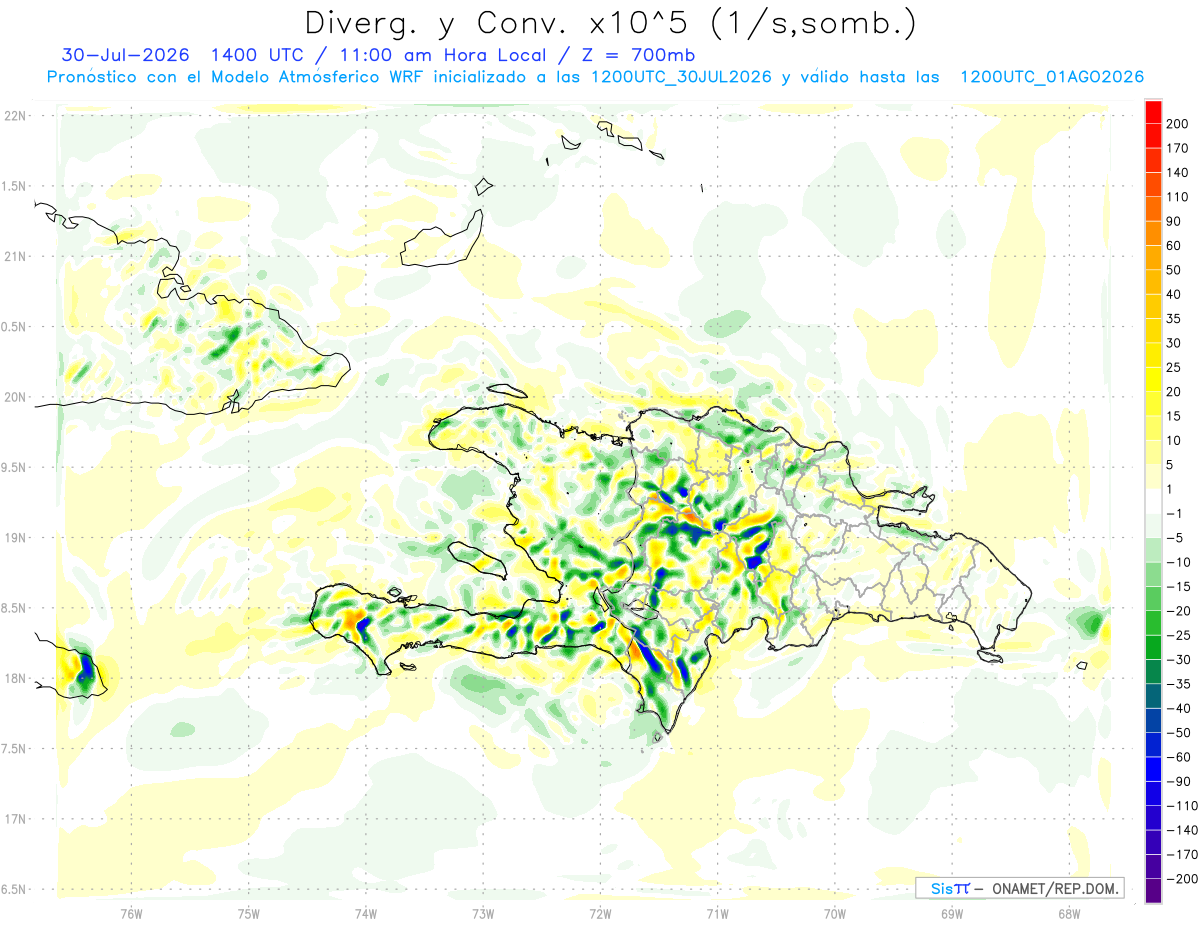
Task: Click the '69W' longitude label
Action: [x=952, y=912]
